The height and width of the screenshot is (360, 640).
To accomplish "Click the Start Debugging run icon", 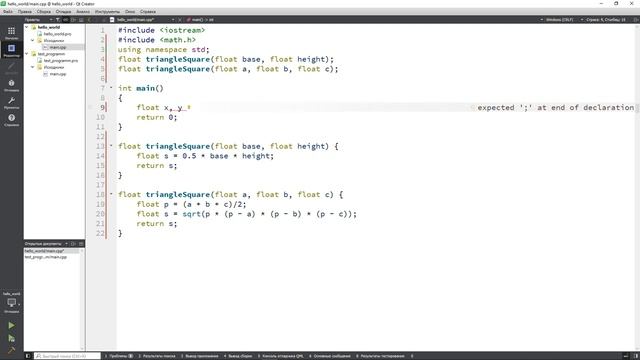I will (x=11, y=338).
